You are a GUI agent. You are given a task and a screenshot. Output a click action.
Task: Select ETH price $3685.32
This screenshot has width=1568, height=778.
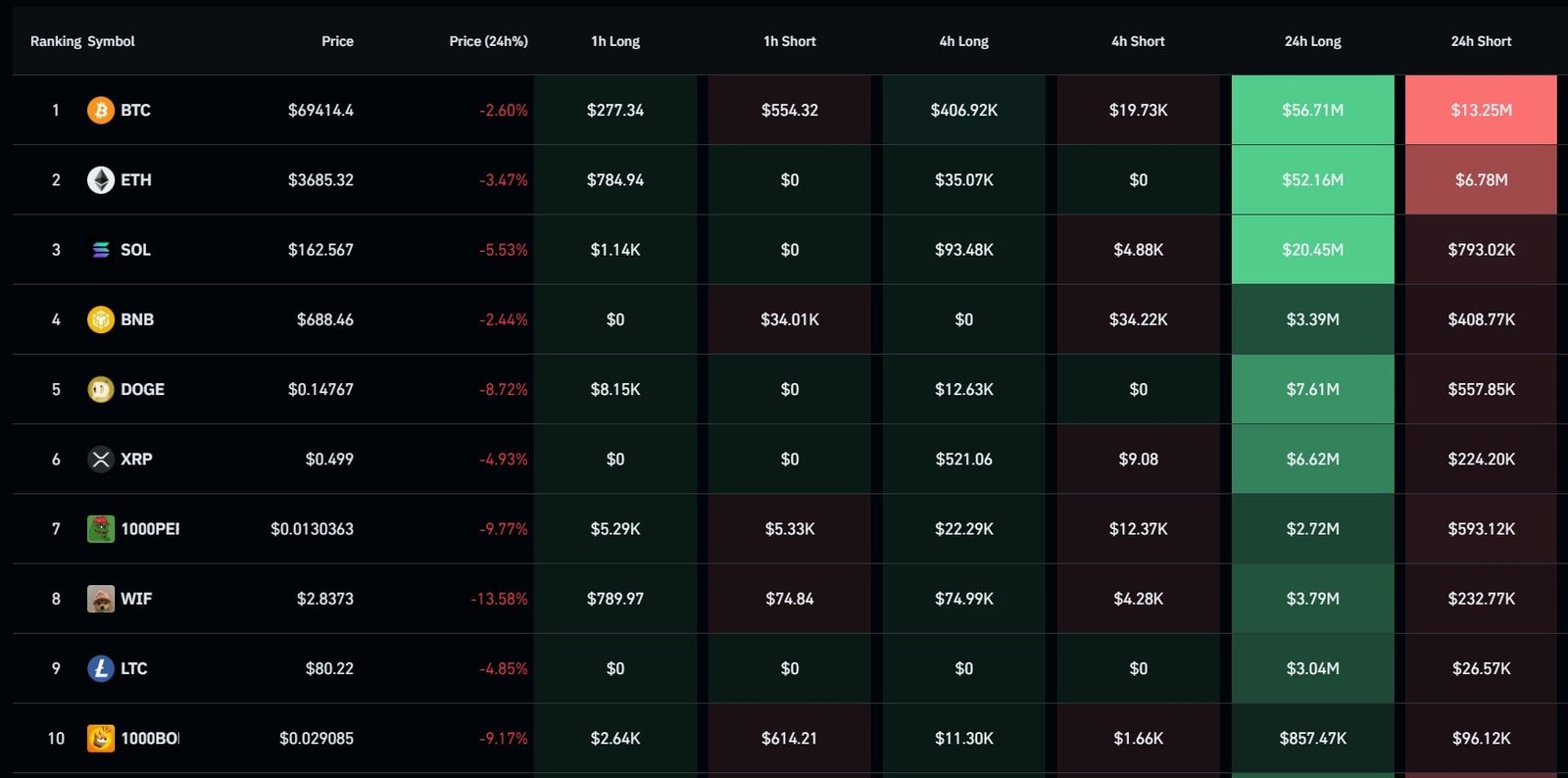tap(320, 179)
